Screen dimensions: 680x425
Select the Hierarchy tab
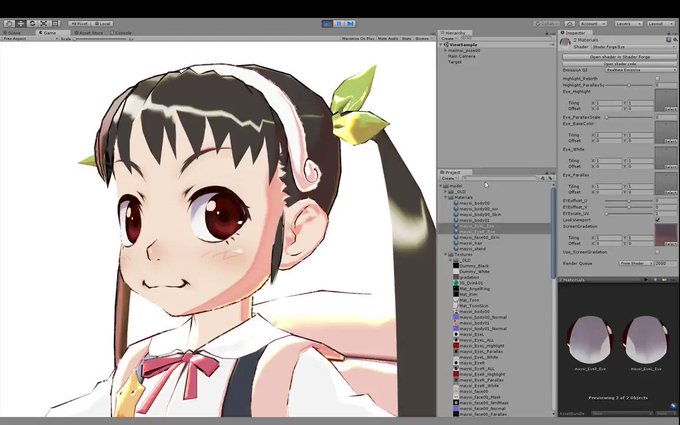pos(454,33)
